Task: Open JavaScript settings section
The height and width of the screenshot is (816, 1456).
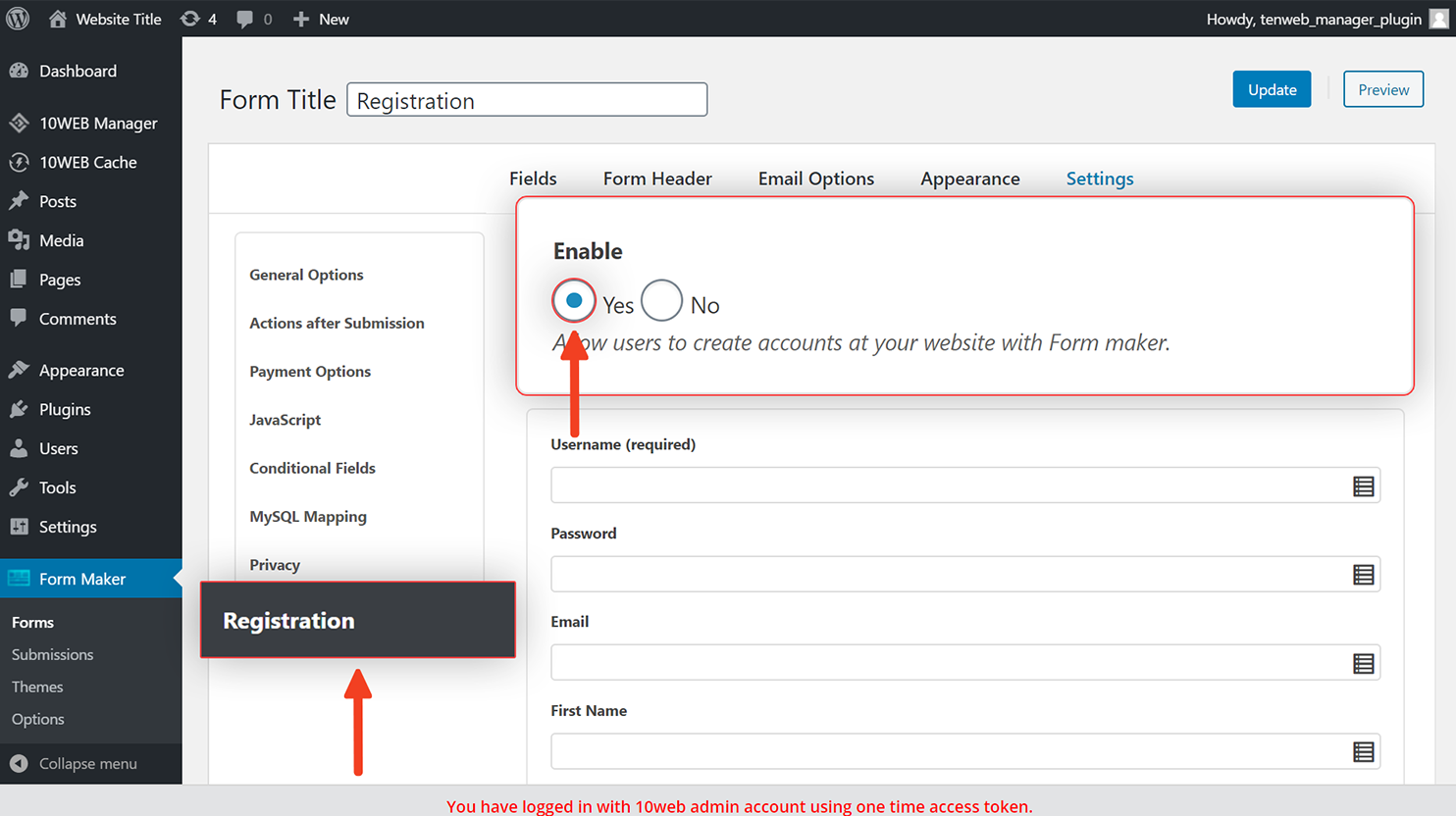Action: point(285,420)
